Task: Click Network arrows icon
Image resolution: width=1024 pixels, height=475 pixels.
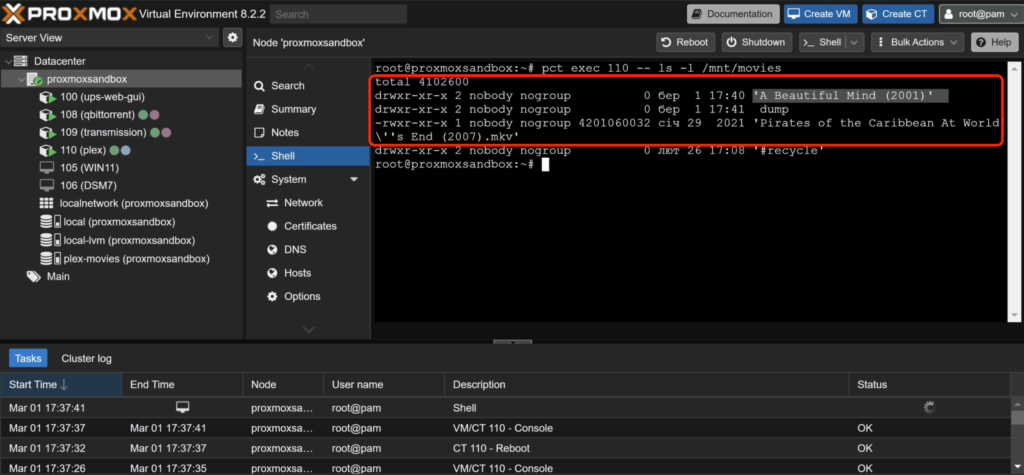Action: pos(272,203)
